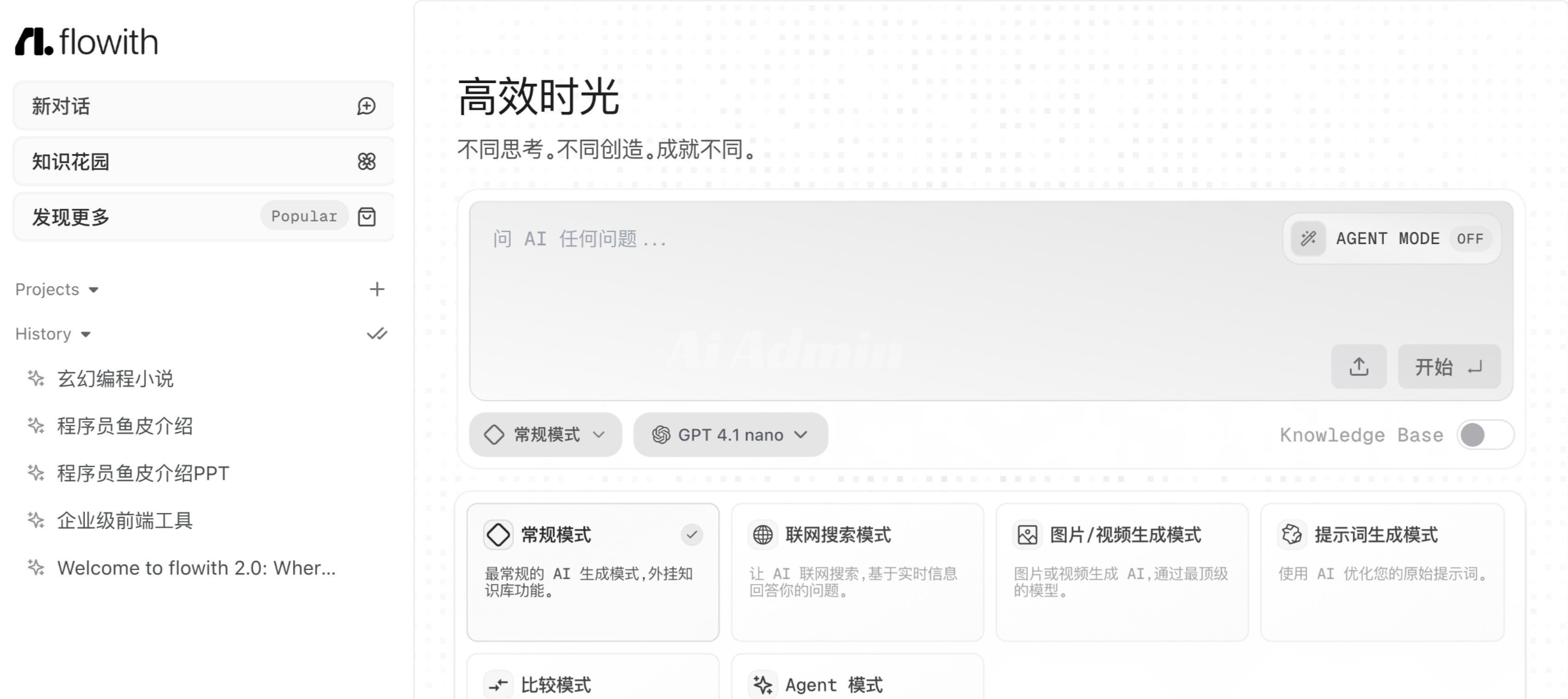Click the shopping bag icon next to Popular
This screenshot has height=699, width=1568.
367,217
